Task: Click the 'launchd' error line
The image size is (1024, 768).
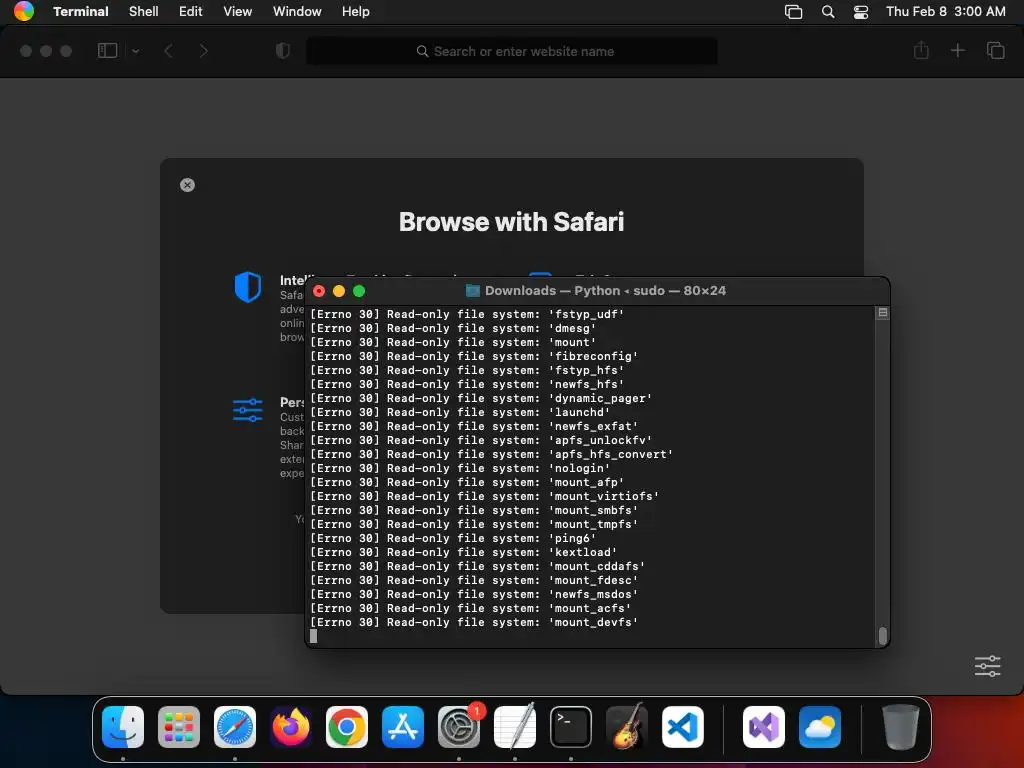Action: [460, 412]
